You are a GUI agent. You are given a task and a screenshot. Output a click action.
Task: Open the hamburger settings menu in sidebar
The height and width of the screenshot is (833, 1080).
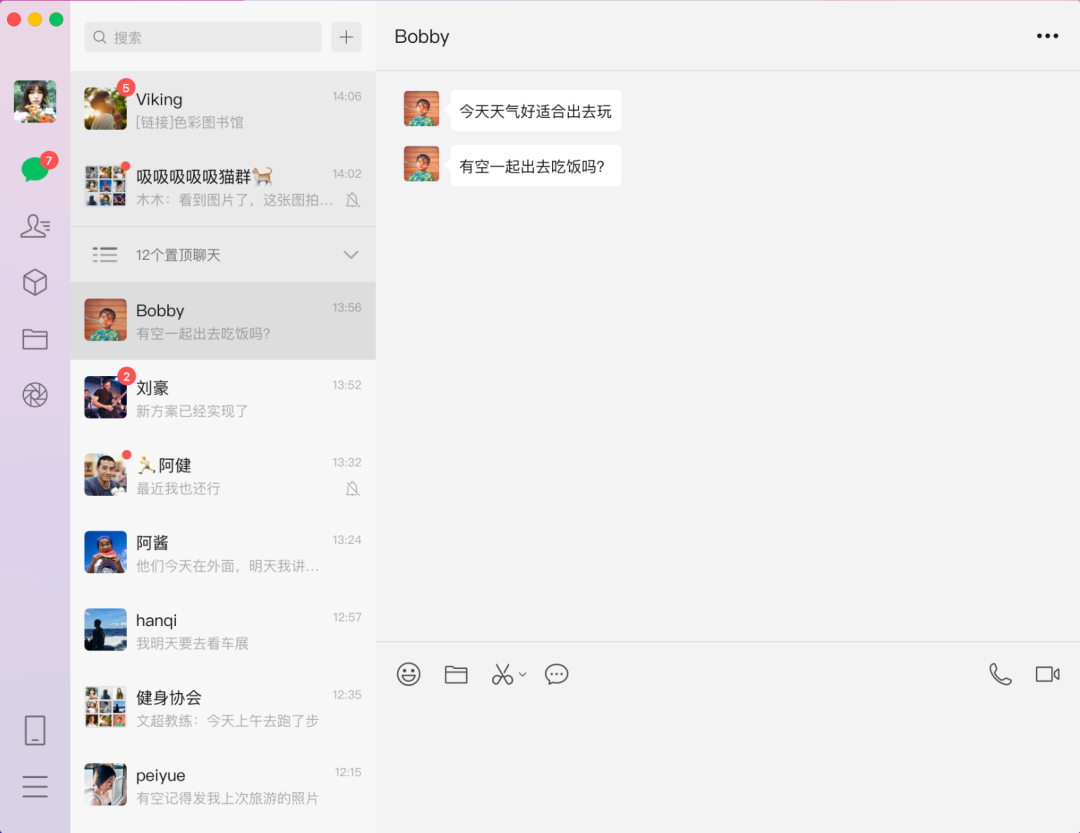[35, 786]
